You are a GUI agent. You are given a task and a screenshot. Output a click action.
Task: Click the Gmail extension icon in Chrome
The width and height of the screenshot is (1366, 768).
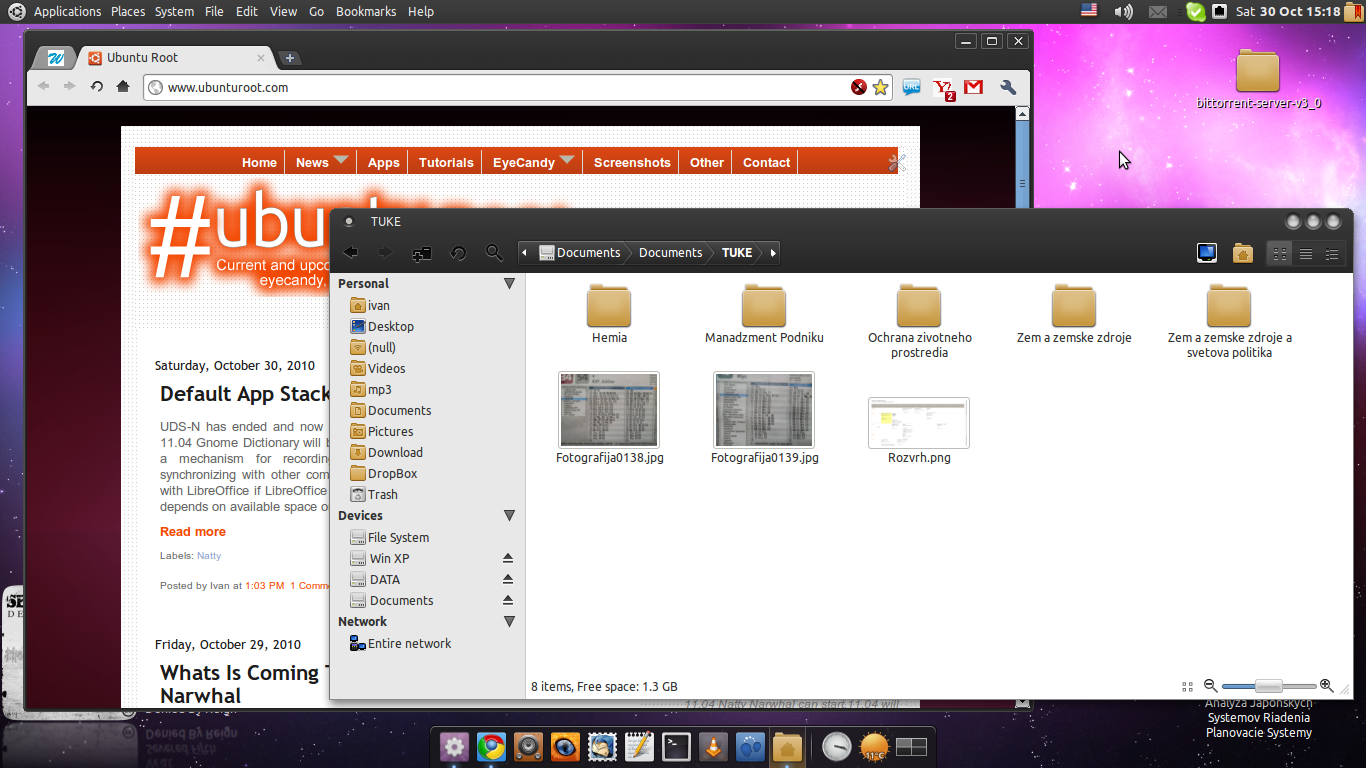pos(973,87)
